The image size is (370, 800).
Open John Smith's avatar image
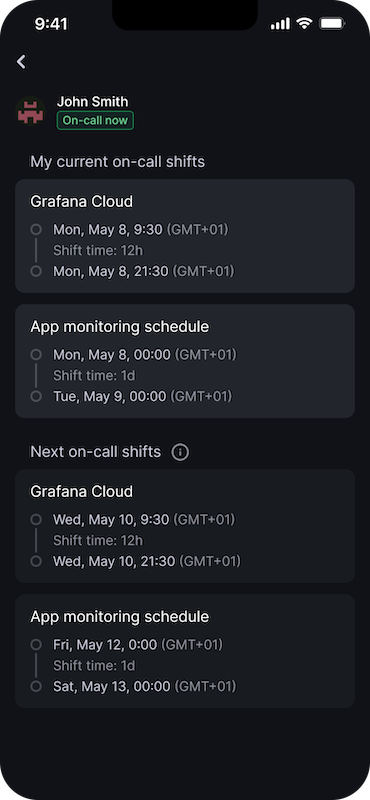[x=30, y=111]
